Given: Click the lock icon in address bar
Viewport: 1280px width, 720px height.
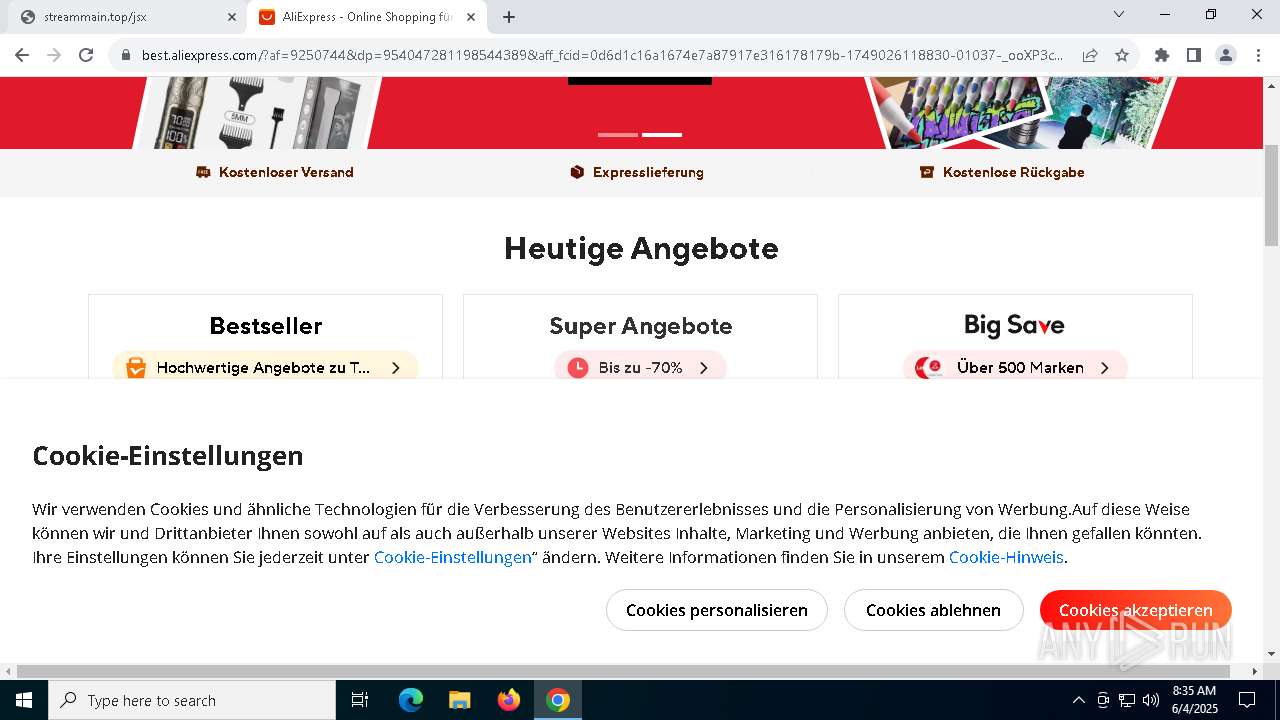Looking at the screenshot, I should click(126, 55).
